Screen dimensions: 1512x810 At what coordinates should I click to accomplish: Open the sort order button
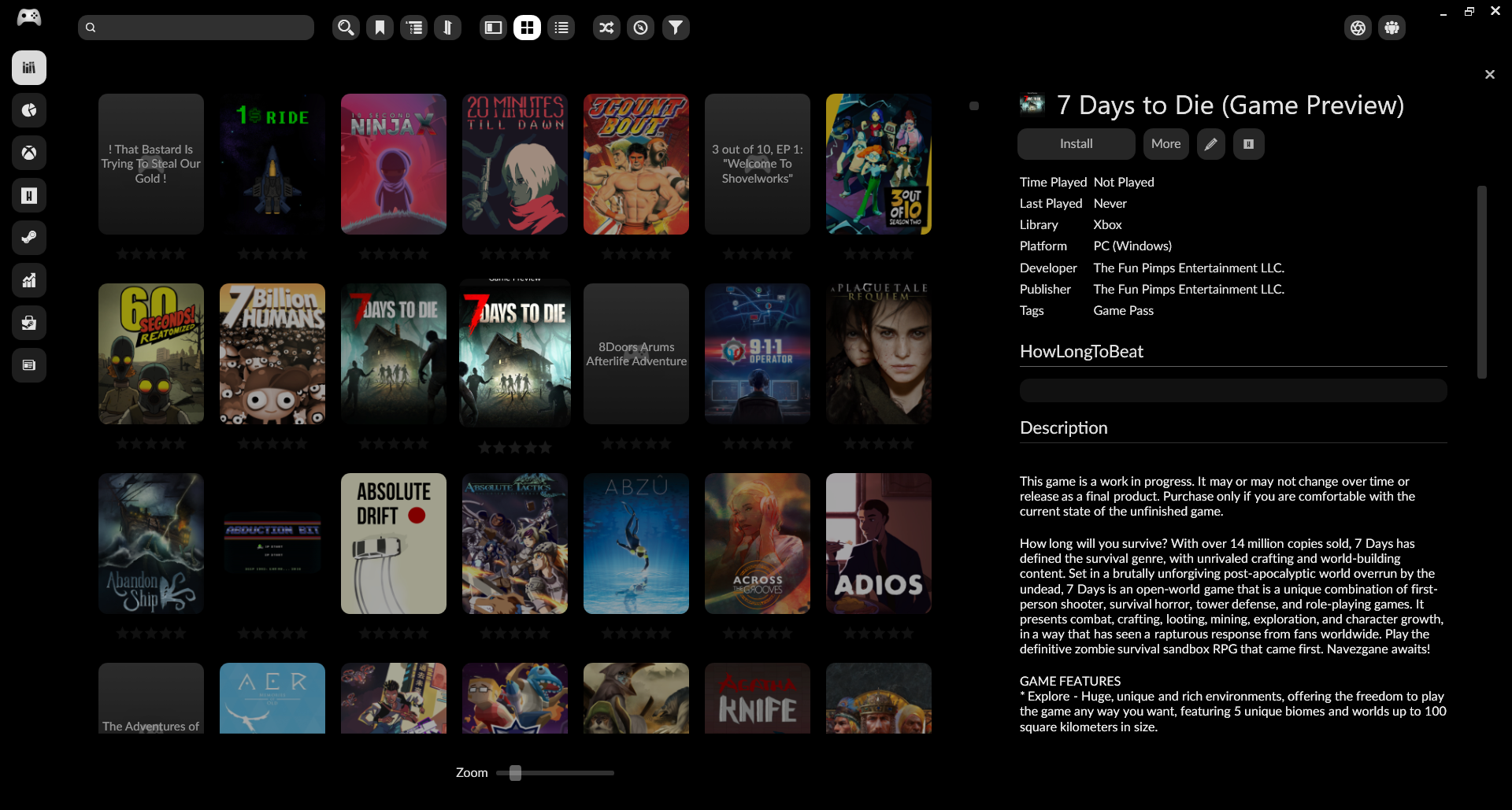[447, 28]
